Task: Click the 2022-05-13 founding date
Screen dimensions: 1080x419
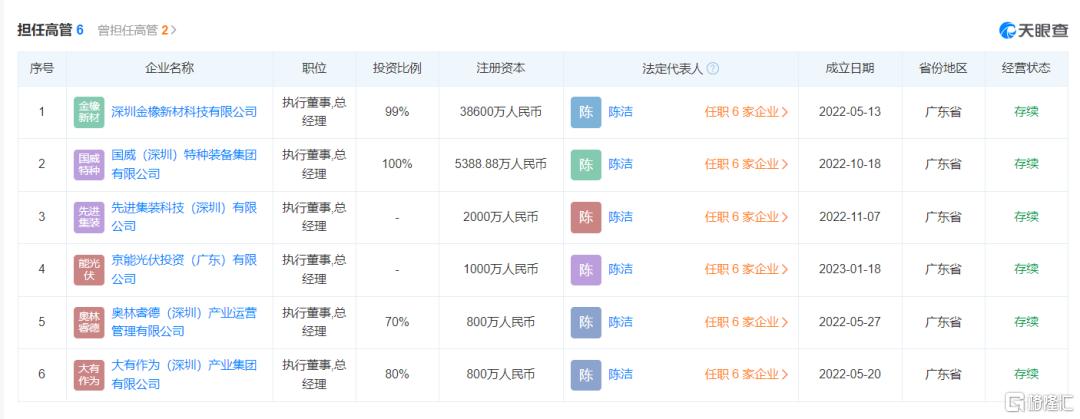Action: pyautogui.click(x=850, y=112)
